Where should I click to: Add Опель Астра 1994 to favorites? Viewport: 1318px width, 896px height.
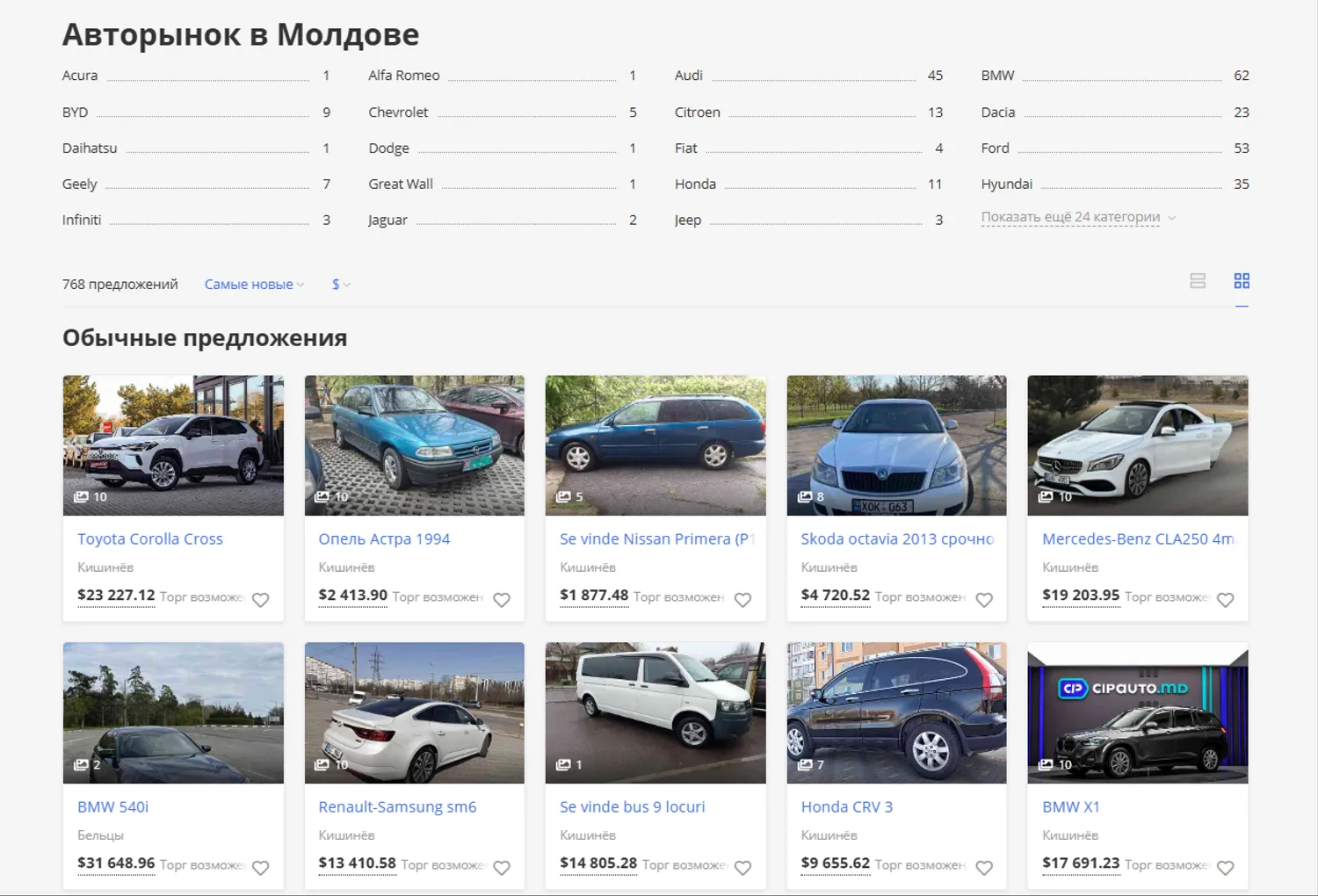pyautogui.click(x=502, y=600)
